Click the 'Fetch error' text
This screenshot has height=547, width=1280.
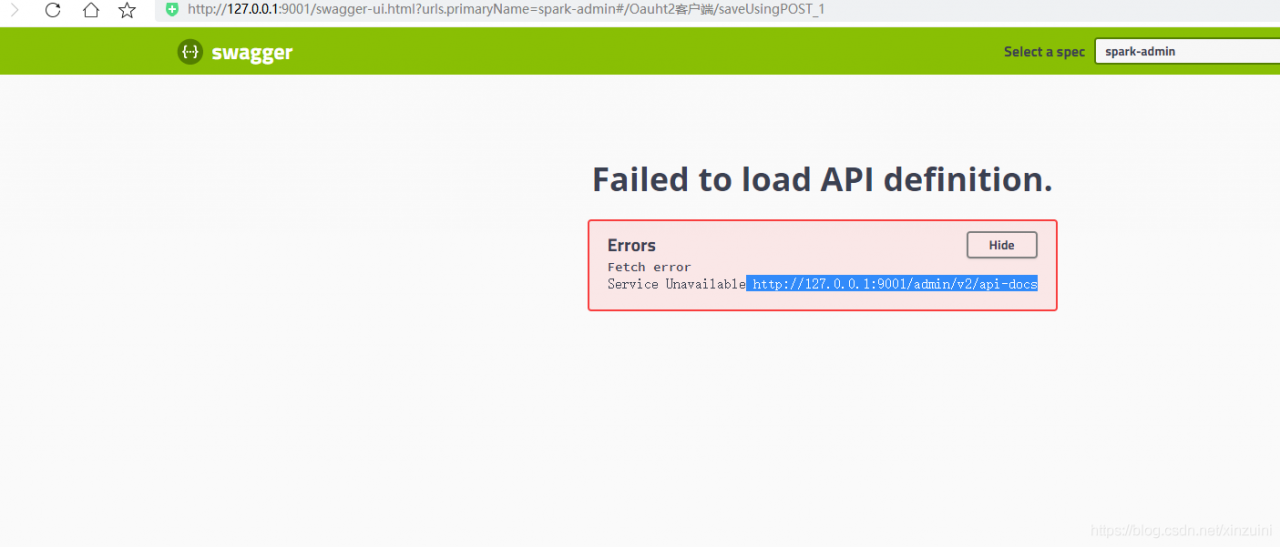(649, 267)
